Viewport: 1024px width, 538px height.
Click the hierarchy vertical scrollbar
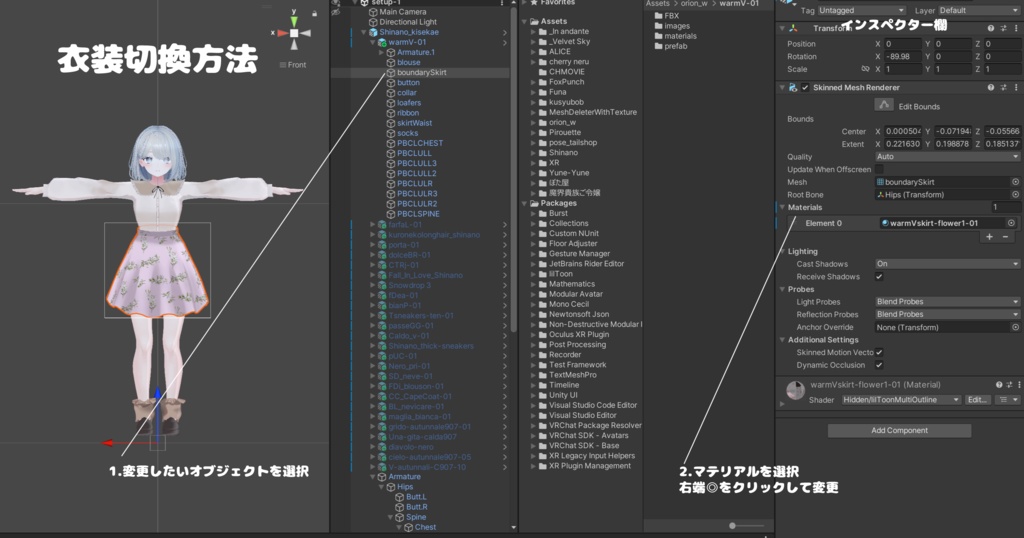[x=514, y=170]
